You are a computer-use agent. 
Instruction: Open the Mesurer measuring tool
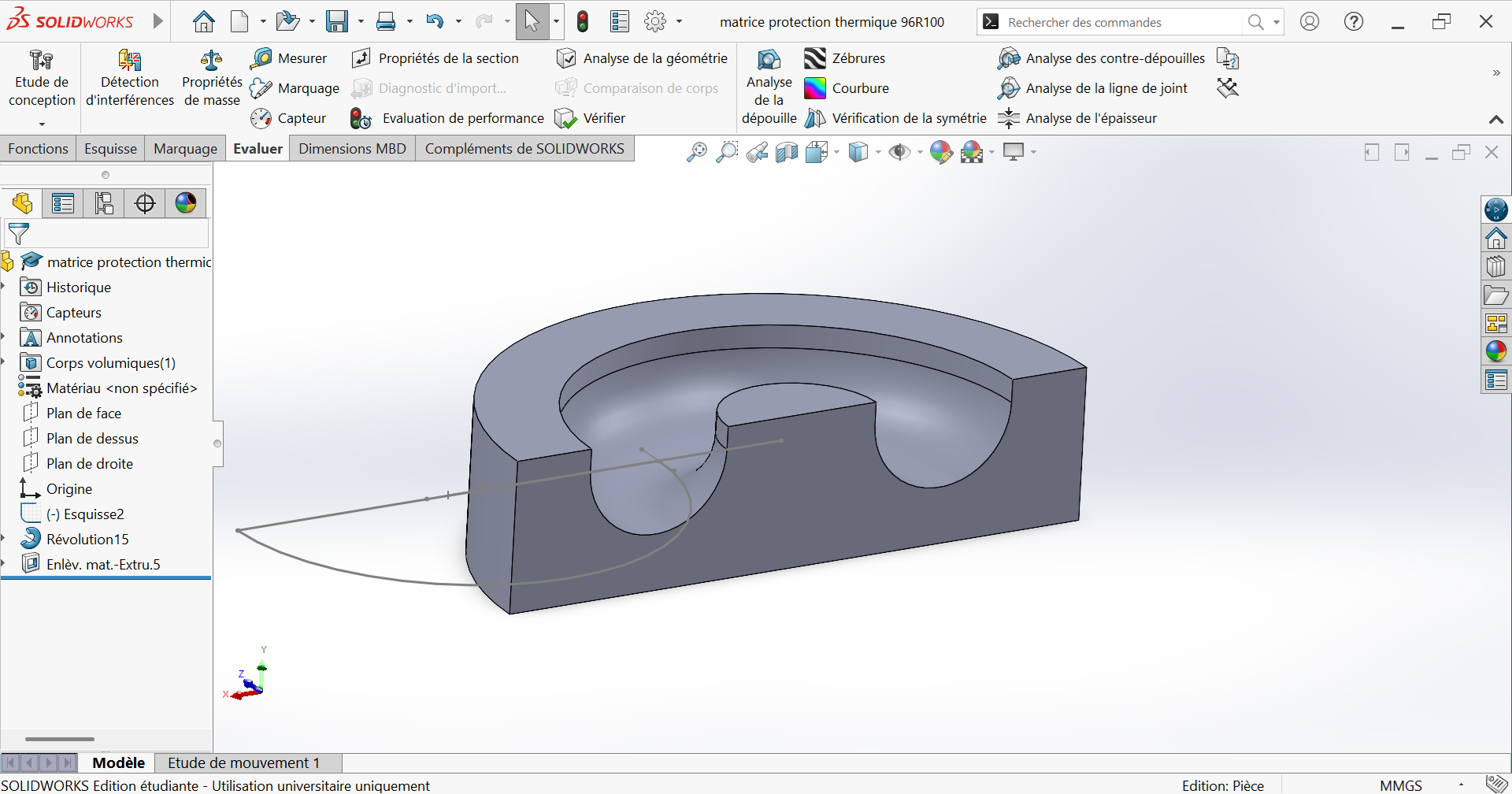point(288,58)
